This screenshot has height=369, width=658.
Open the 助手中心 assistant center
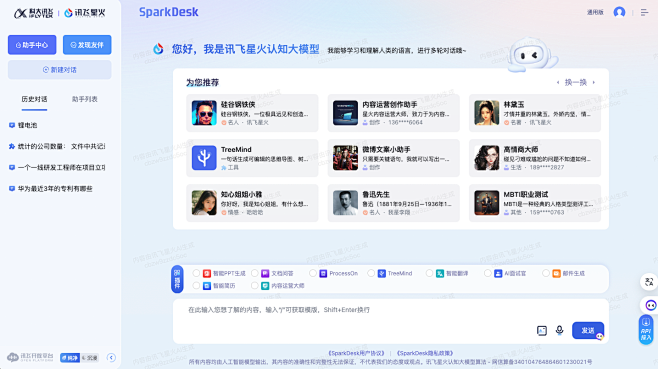click(x=32, y=44)
